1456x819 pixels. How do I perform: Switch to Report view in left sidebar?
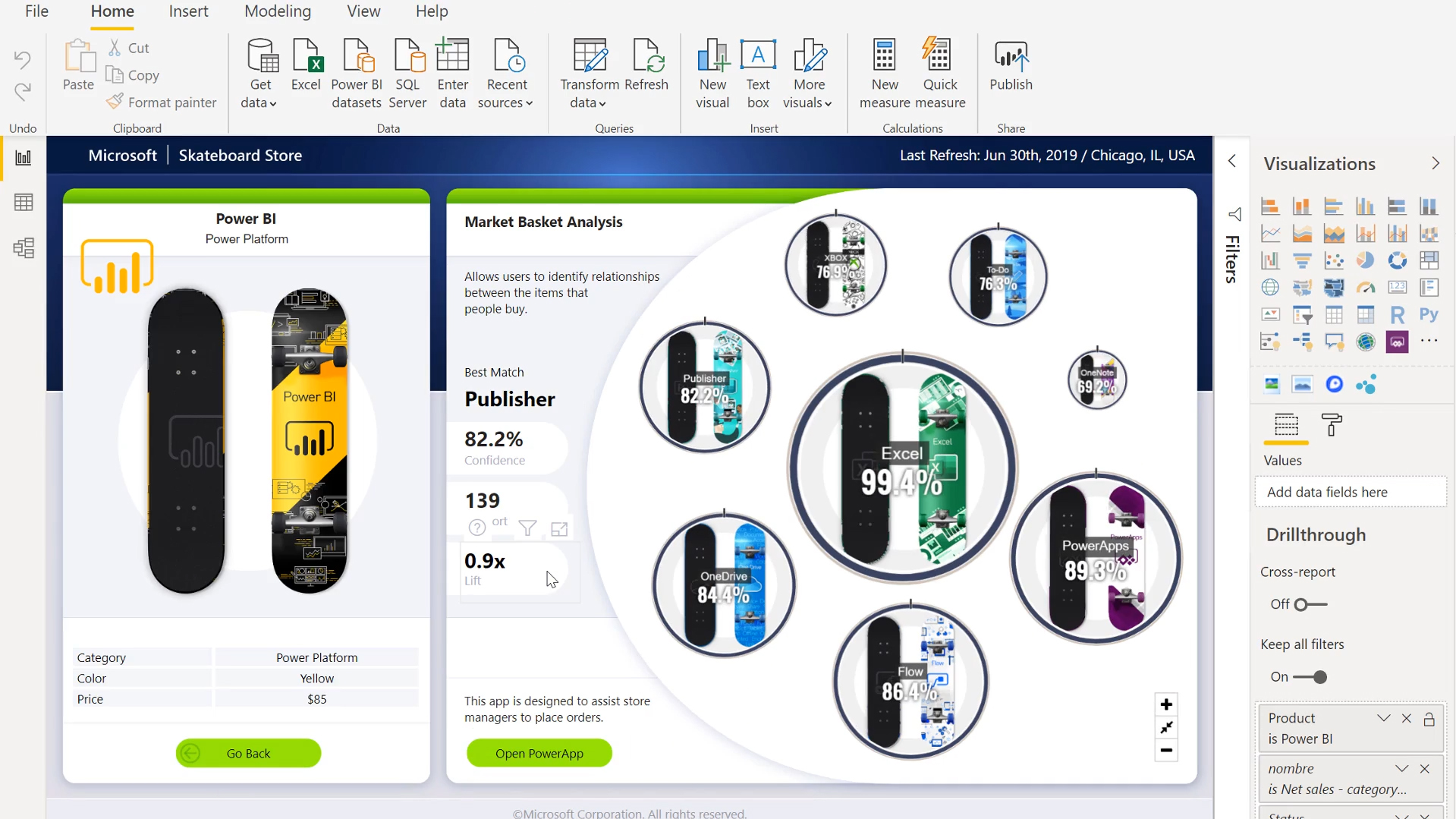(24, 158)
